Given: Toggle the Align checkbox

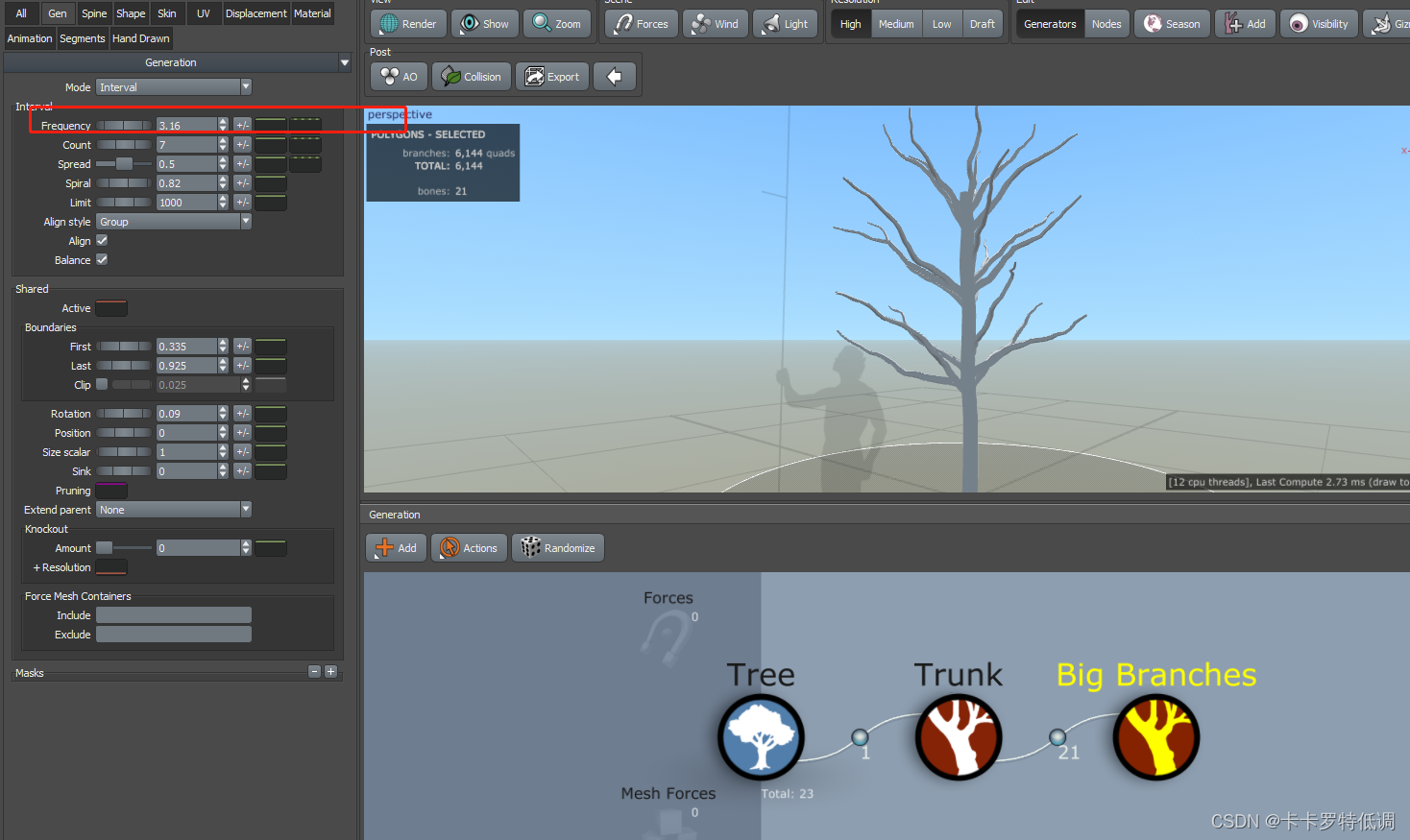Looking at the screenshot, I should (102, 241).
